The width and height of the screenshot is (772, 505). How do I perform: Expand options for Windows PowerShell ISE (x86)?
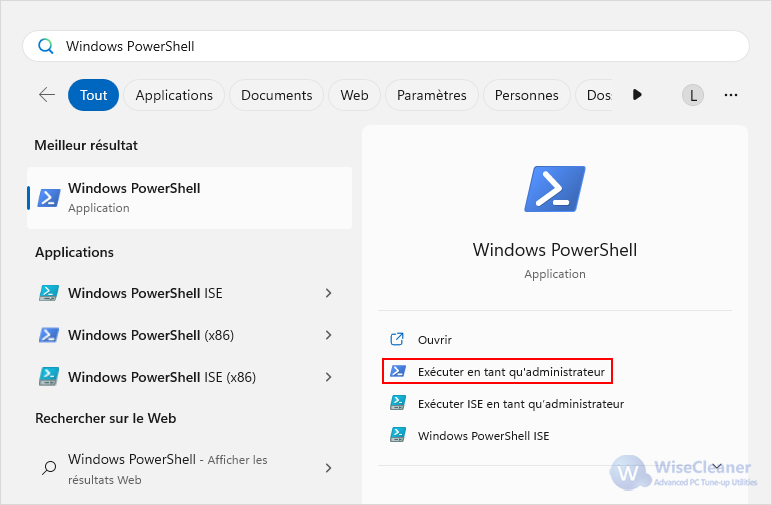coord(328,377)
